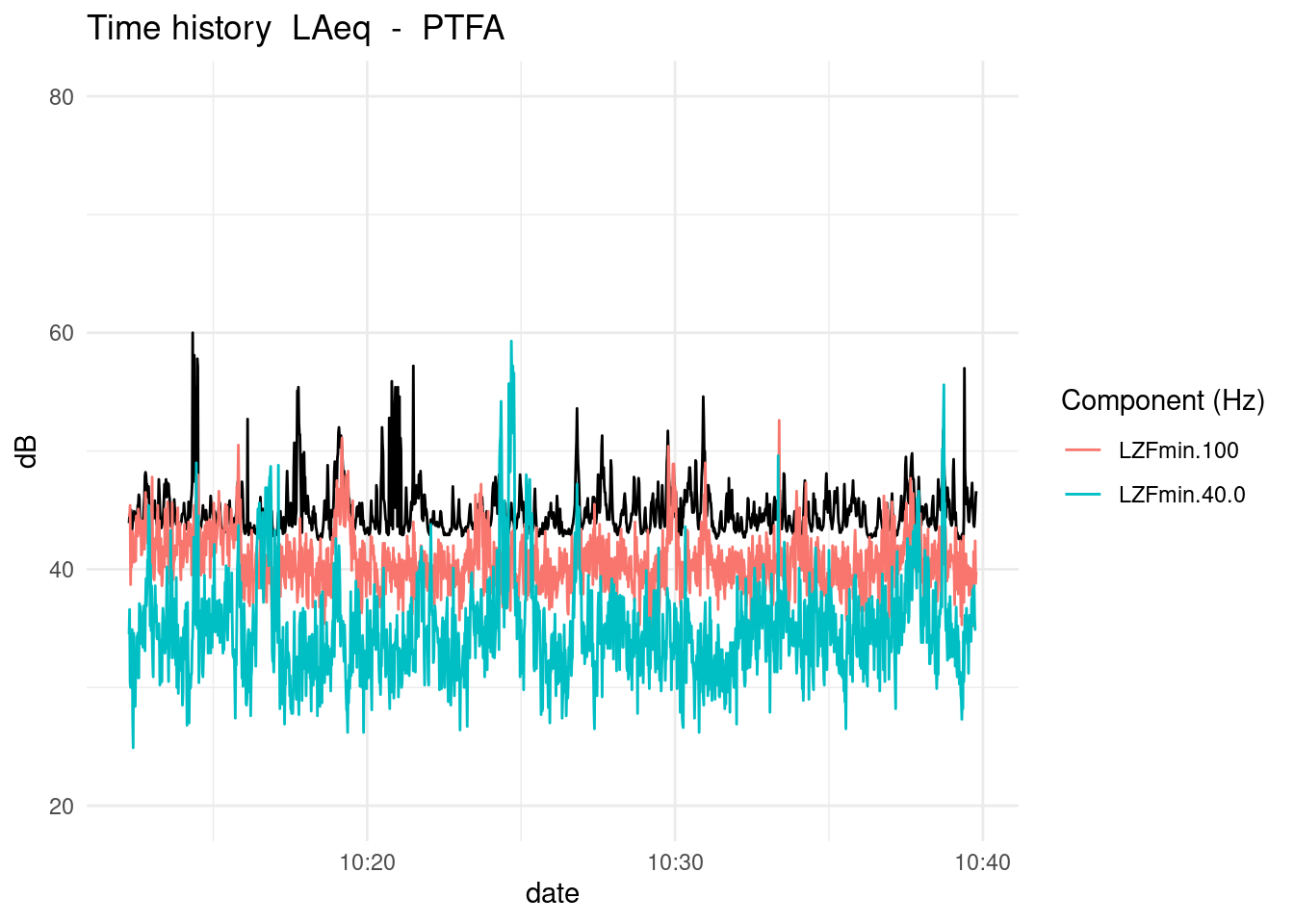Select the red LZFmin.100 legend line swatch
1294x924 pixels.
pyautogui.click(x=1082, y=450)
